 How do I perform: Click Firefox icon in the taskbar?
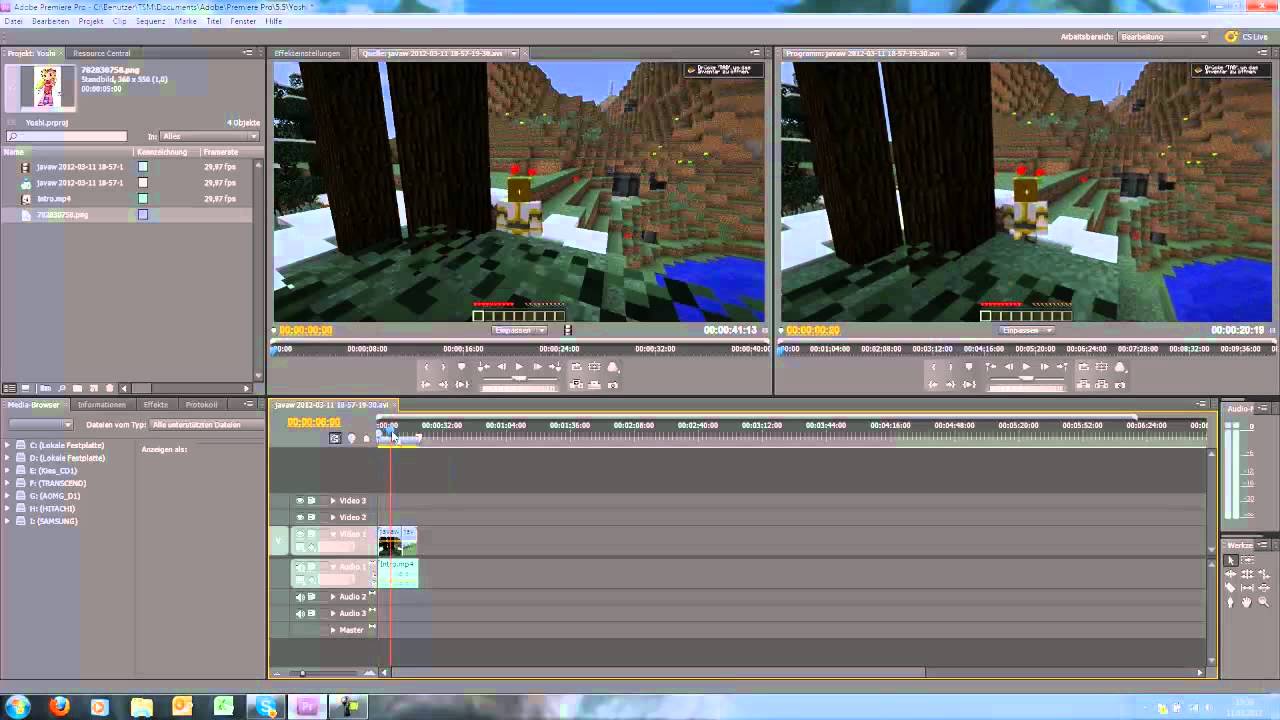[59, 707]
